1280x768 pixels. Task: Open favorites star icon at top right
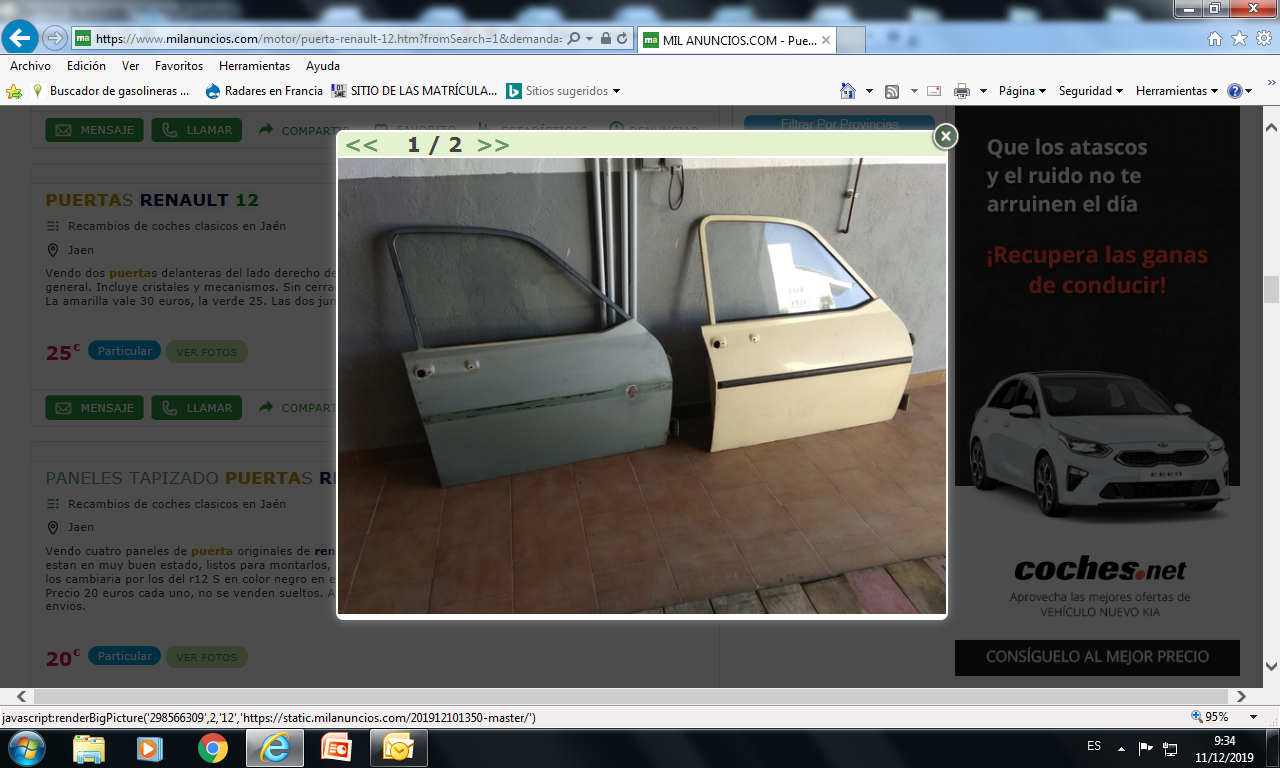(x=1239, y=39)
